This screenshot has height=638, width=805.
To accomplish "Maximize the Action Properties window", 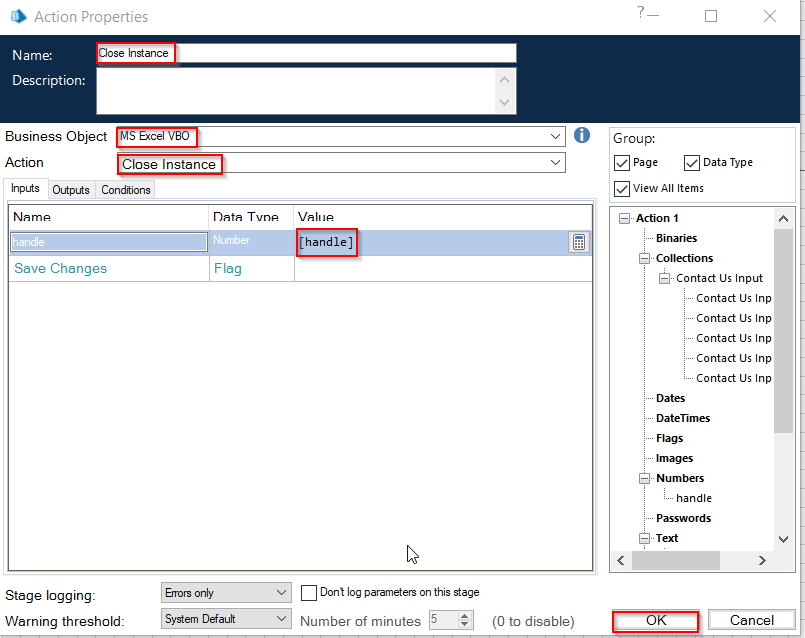I will tap(711, 16).
